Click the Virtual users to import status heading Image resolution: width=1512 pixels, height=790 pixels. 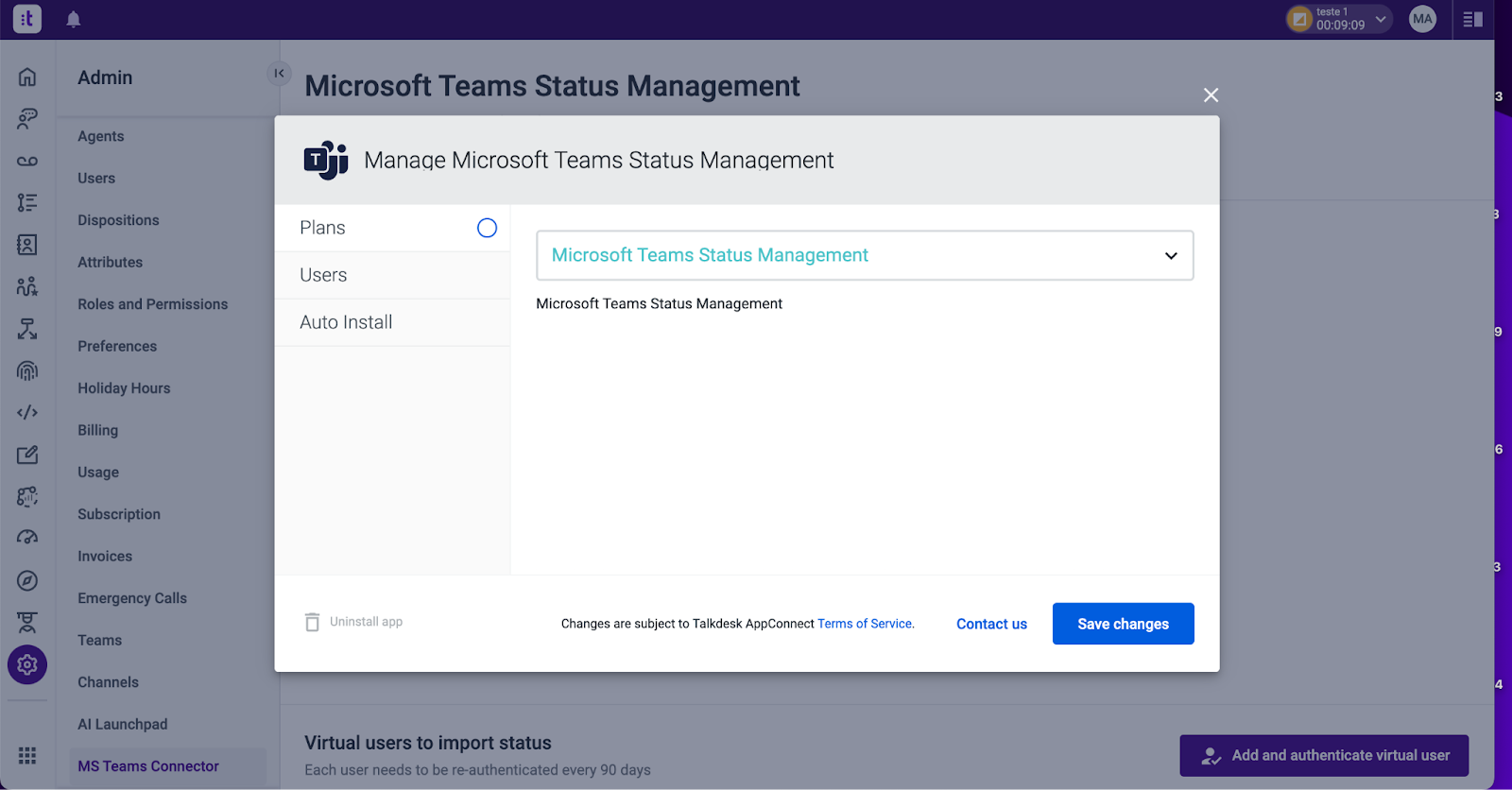pyautogui.click(x=428, y=743)
